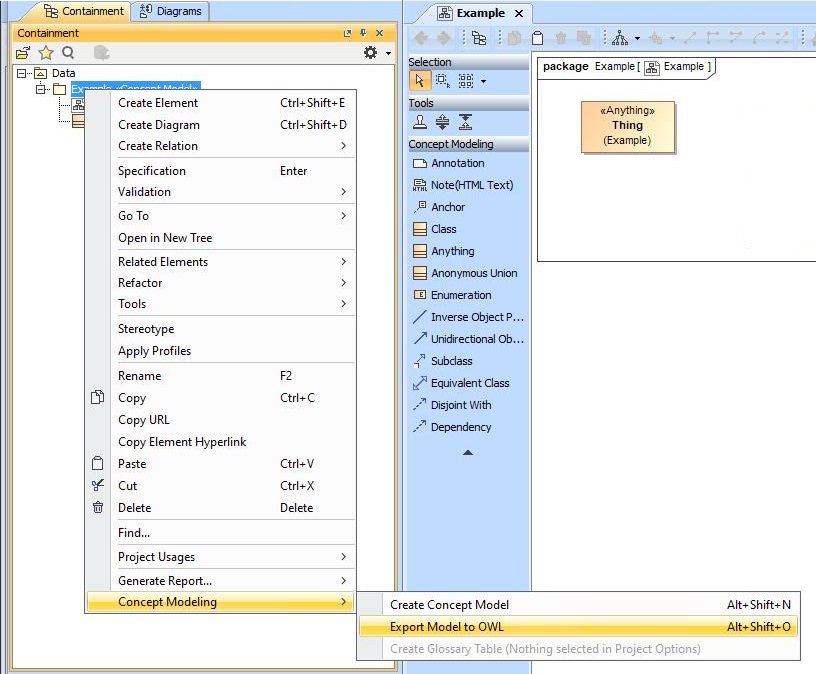
Task: Collapse the palette with the up arrow
Action: point(467,452)
